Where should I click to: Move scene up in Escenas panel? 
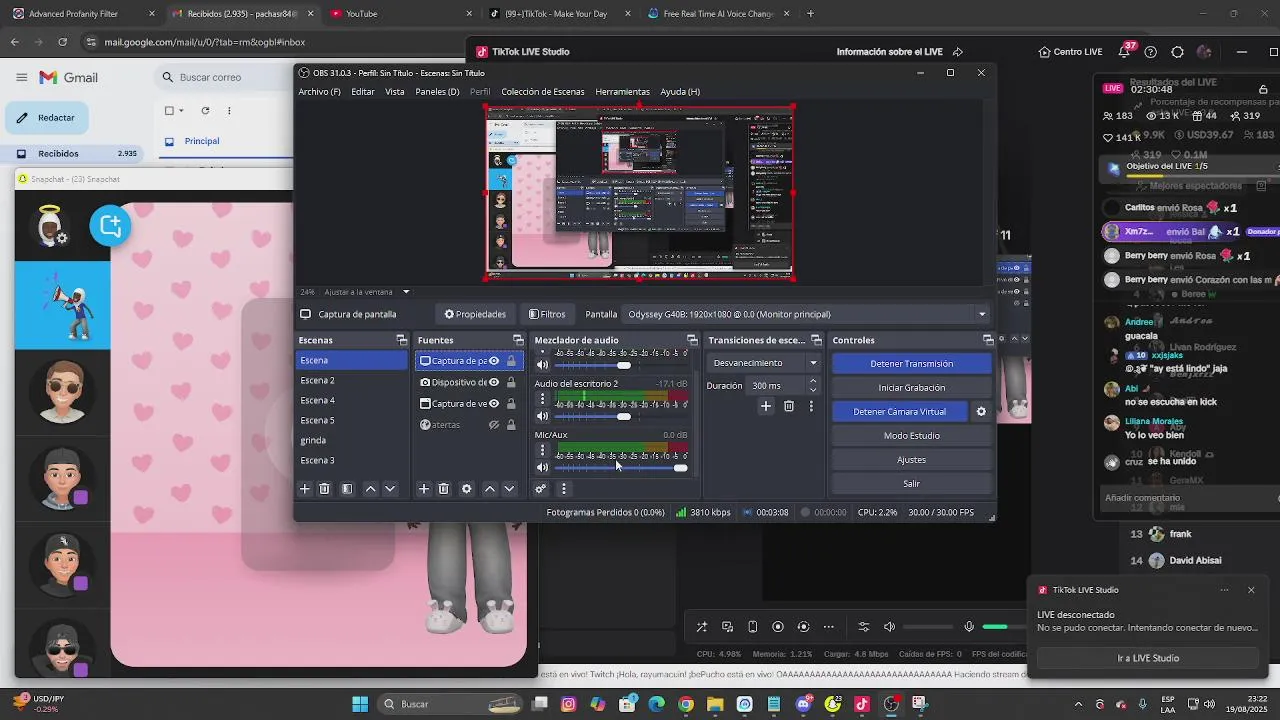[370, 489]
